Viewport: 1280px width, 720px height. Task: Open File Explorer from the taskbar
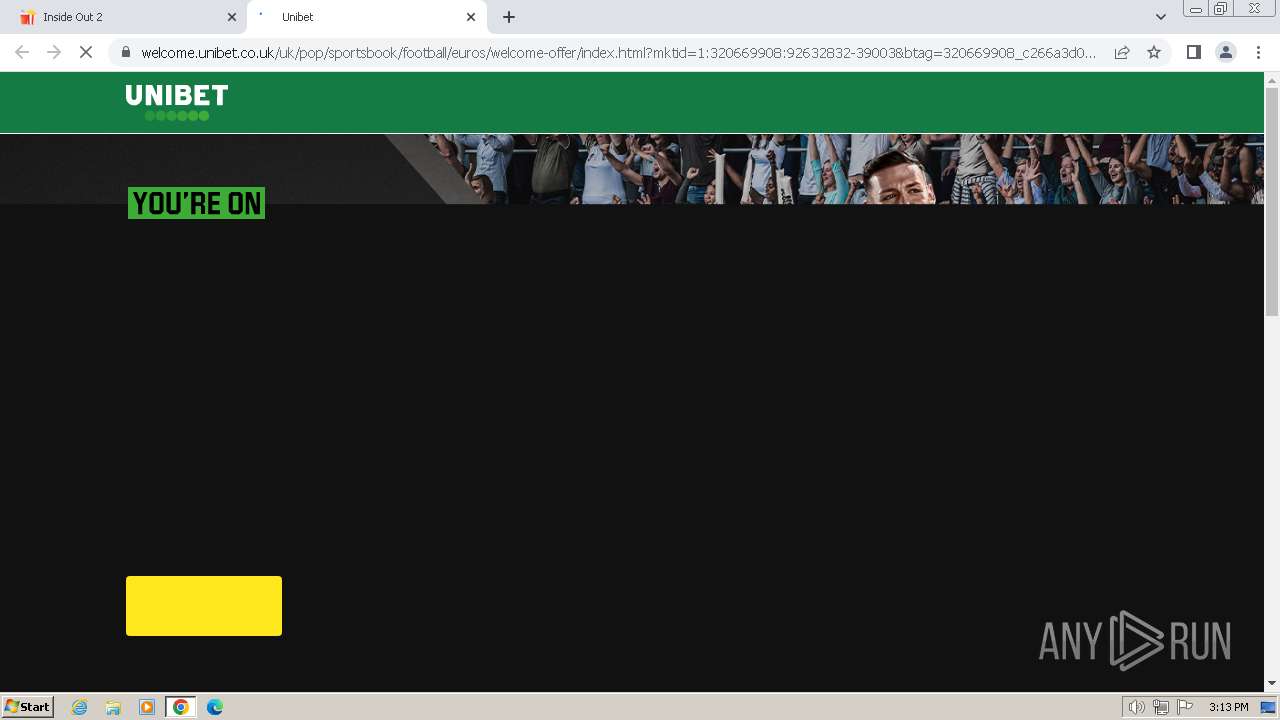(x=113, y=707)
